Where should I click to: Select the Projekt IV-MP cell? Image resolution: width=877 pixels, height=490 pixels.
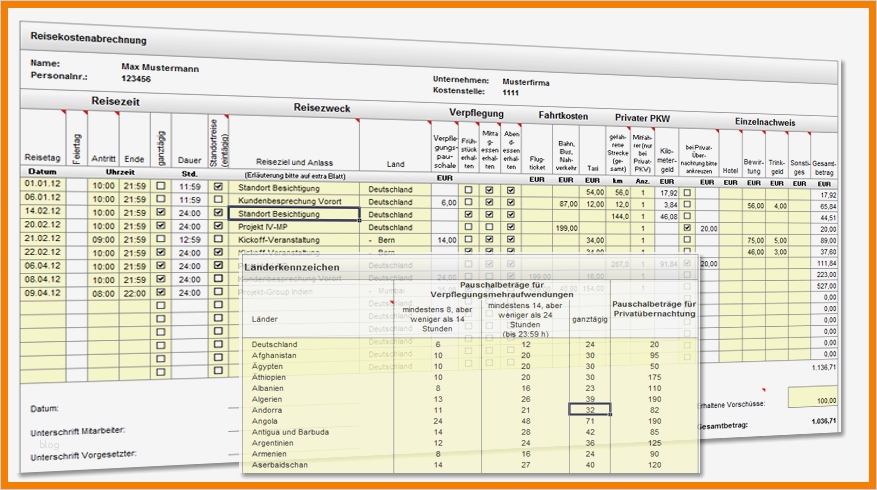(294, 227)
